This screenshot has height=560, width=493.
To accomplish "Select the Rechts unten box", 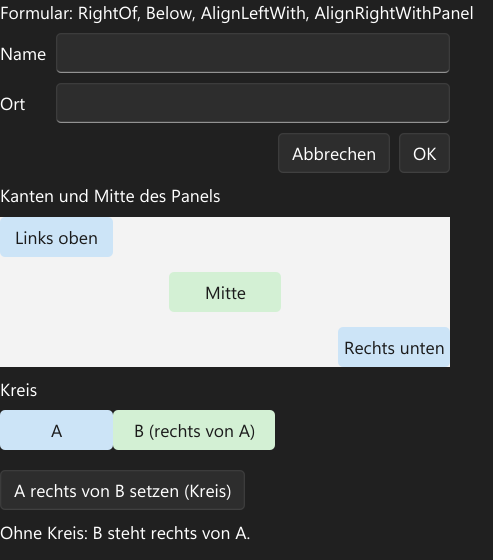I will click(394, 347).
